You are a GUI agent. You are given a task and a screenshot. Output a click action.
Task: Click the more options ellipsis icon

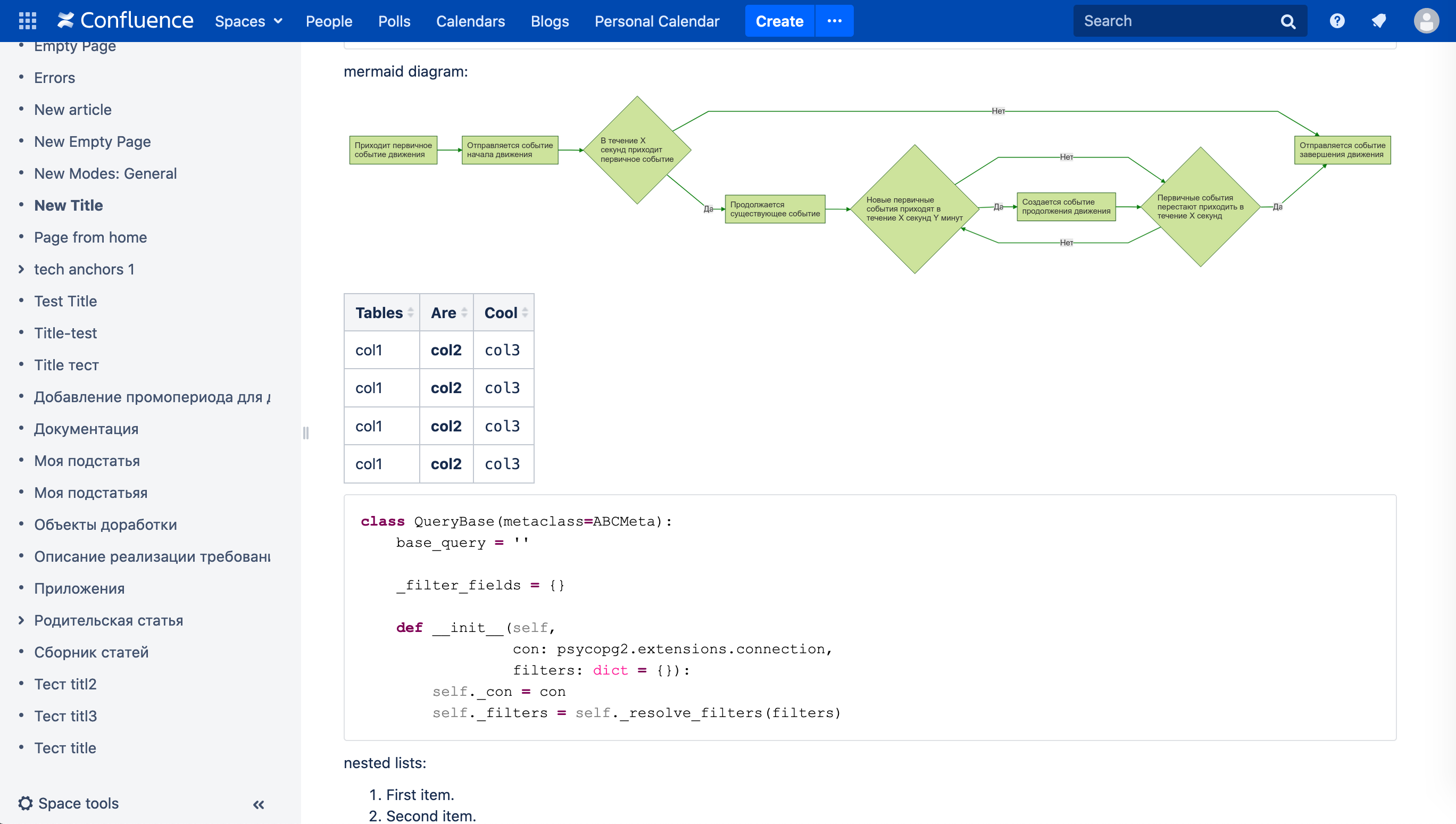(835, 21)
